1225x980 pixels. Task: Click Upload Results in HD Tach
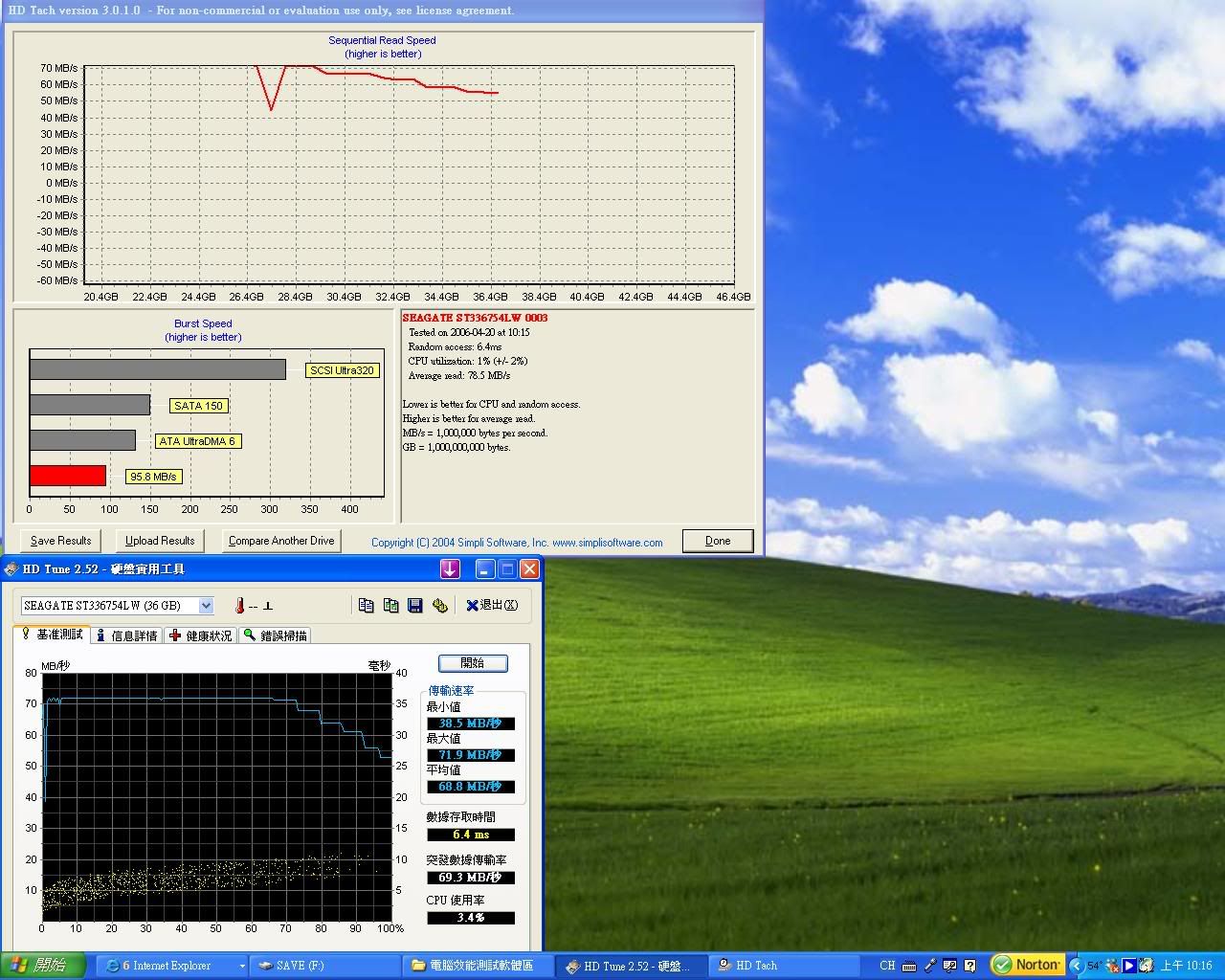[x=160, y=541]
